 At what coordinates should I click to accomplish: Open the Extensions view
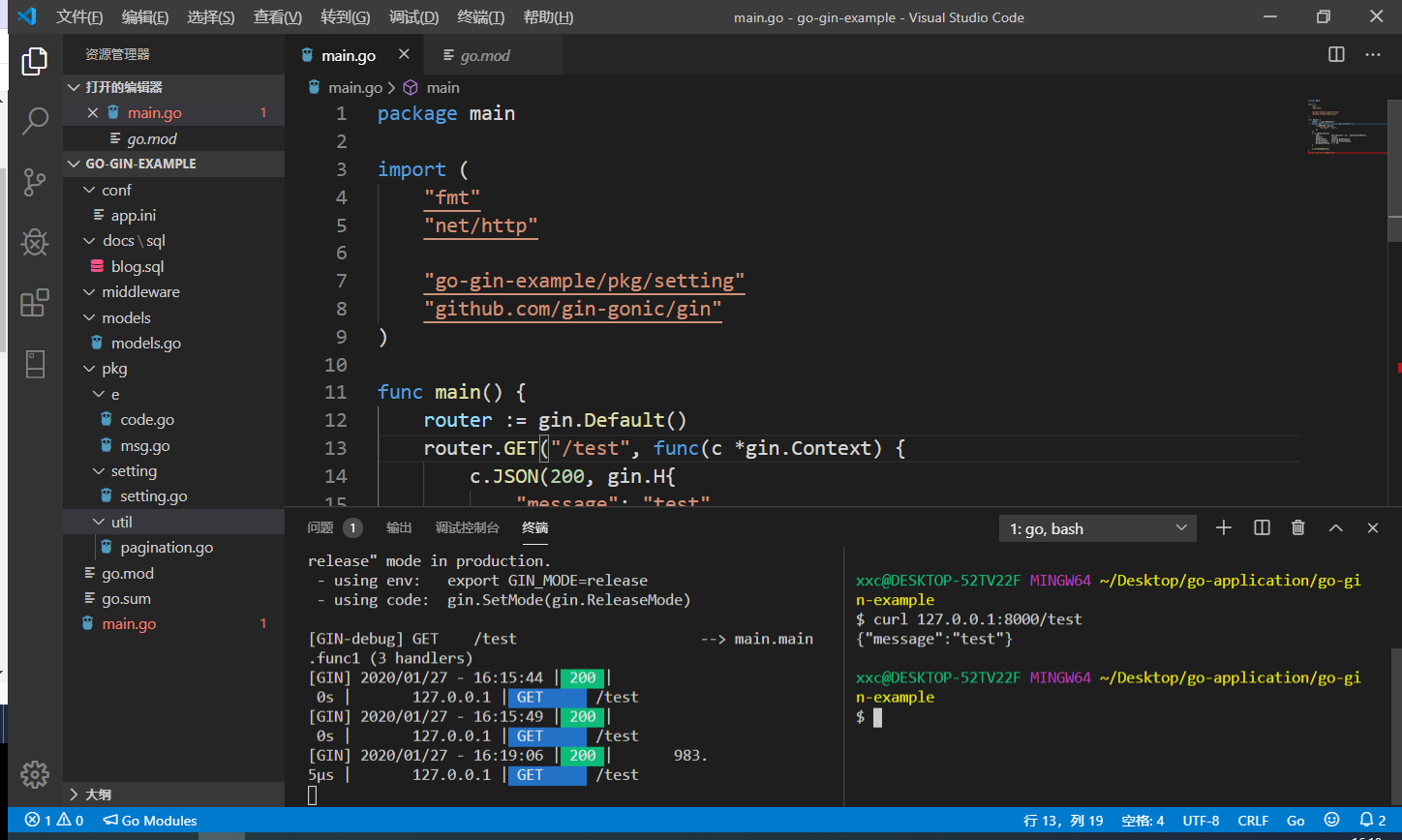point(35,303)
